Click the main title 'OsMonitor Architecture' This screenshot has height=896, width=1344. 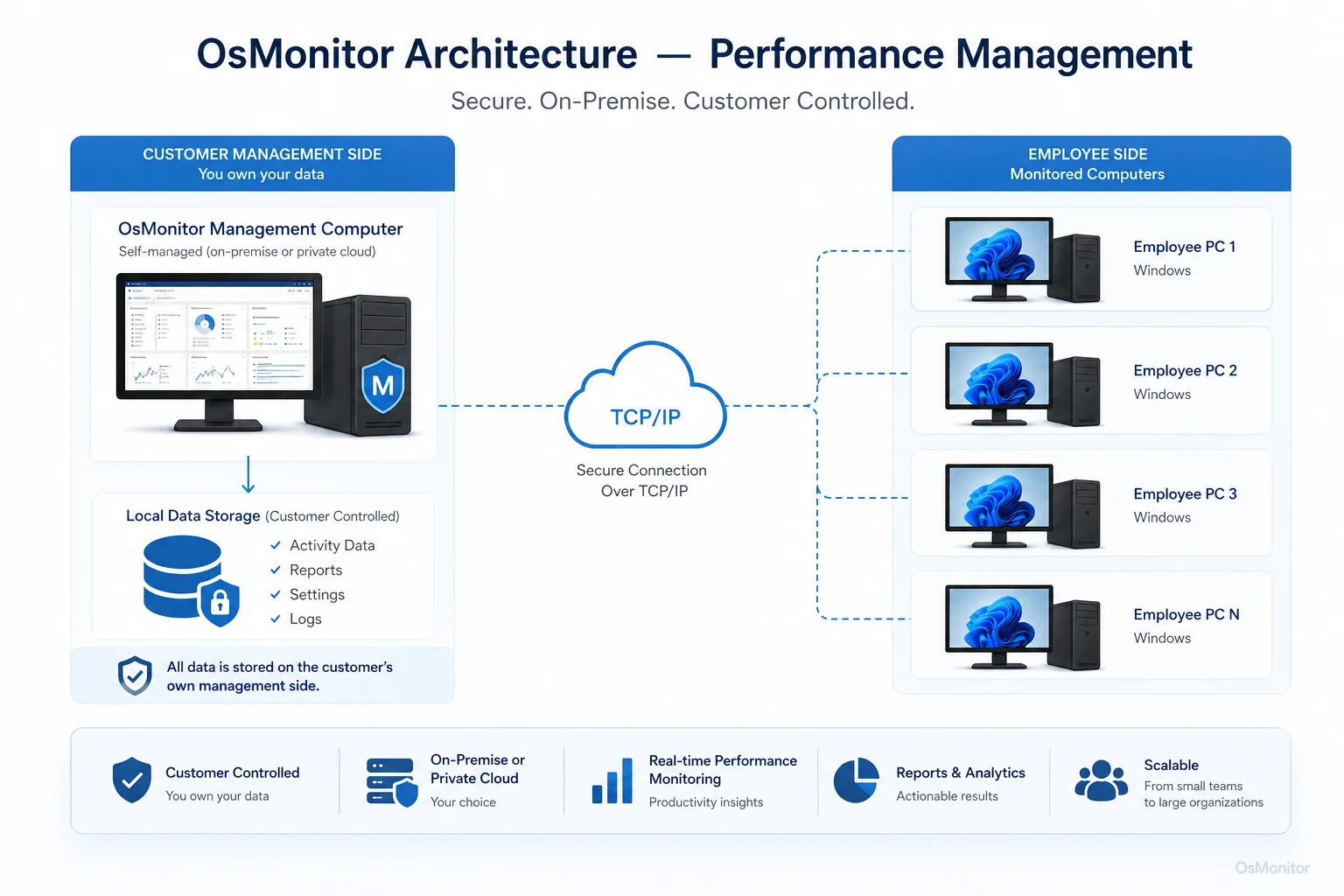click(417, 54)
